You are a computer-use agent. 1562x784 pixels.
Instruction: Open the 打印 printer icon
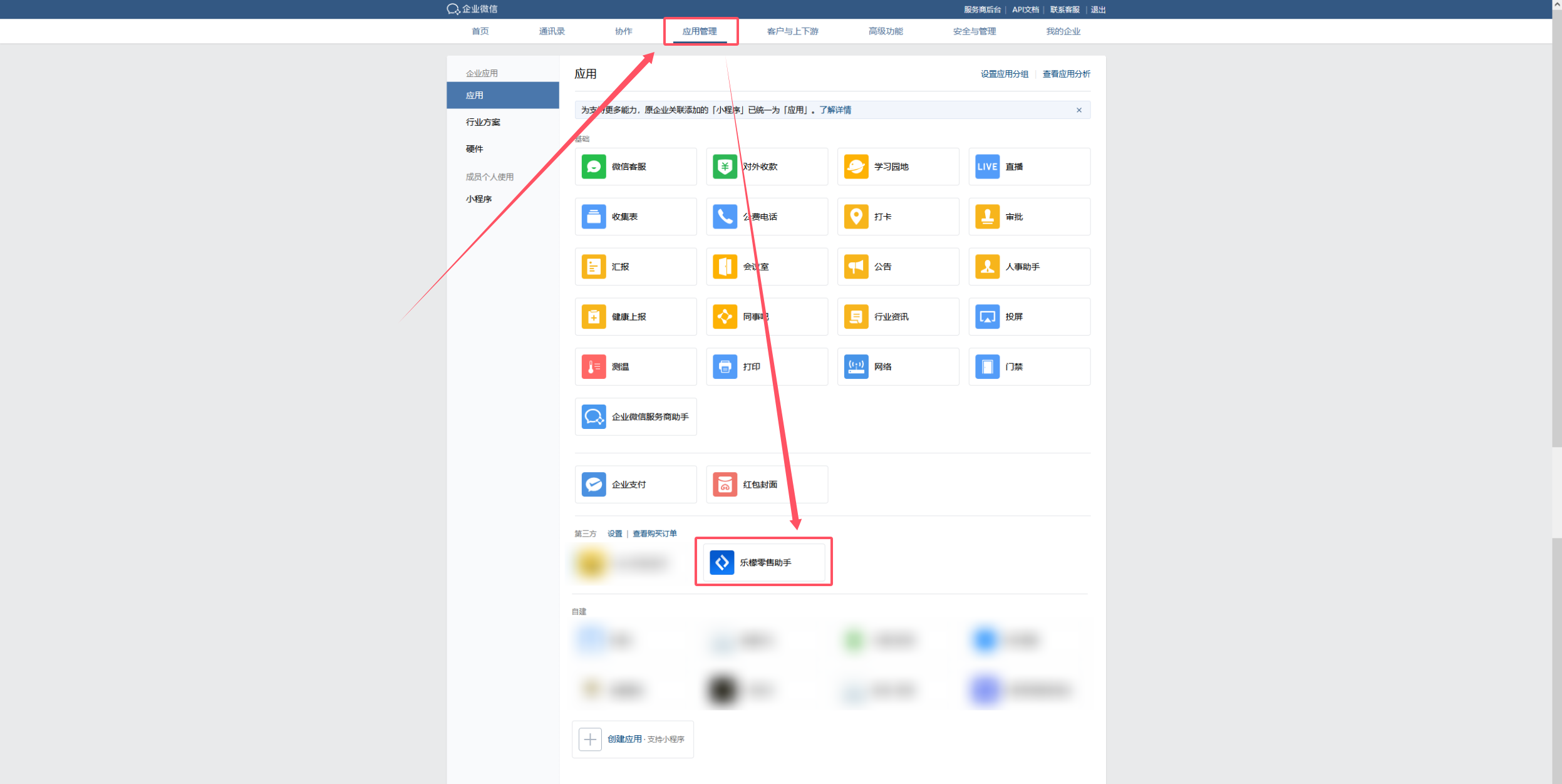[x=725, y=367]
